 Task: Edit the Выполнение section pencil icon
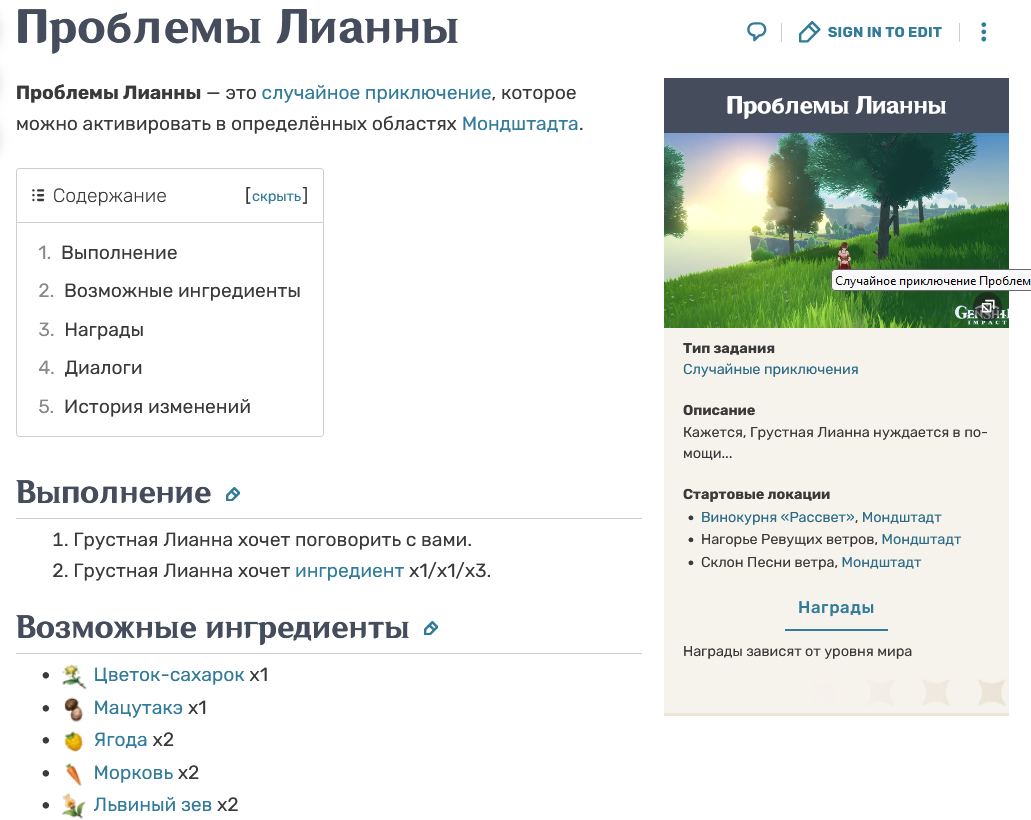pos(233,494)
